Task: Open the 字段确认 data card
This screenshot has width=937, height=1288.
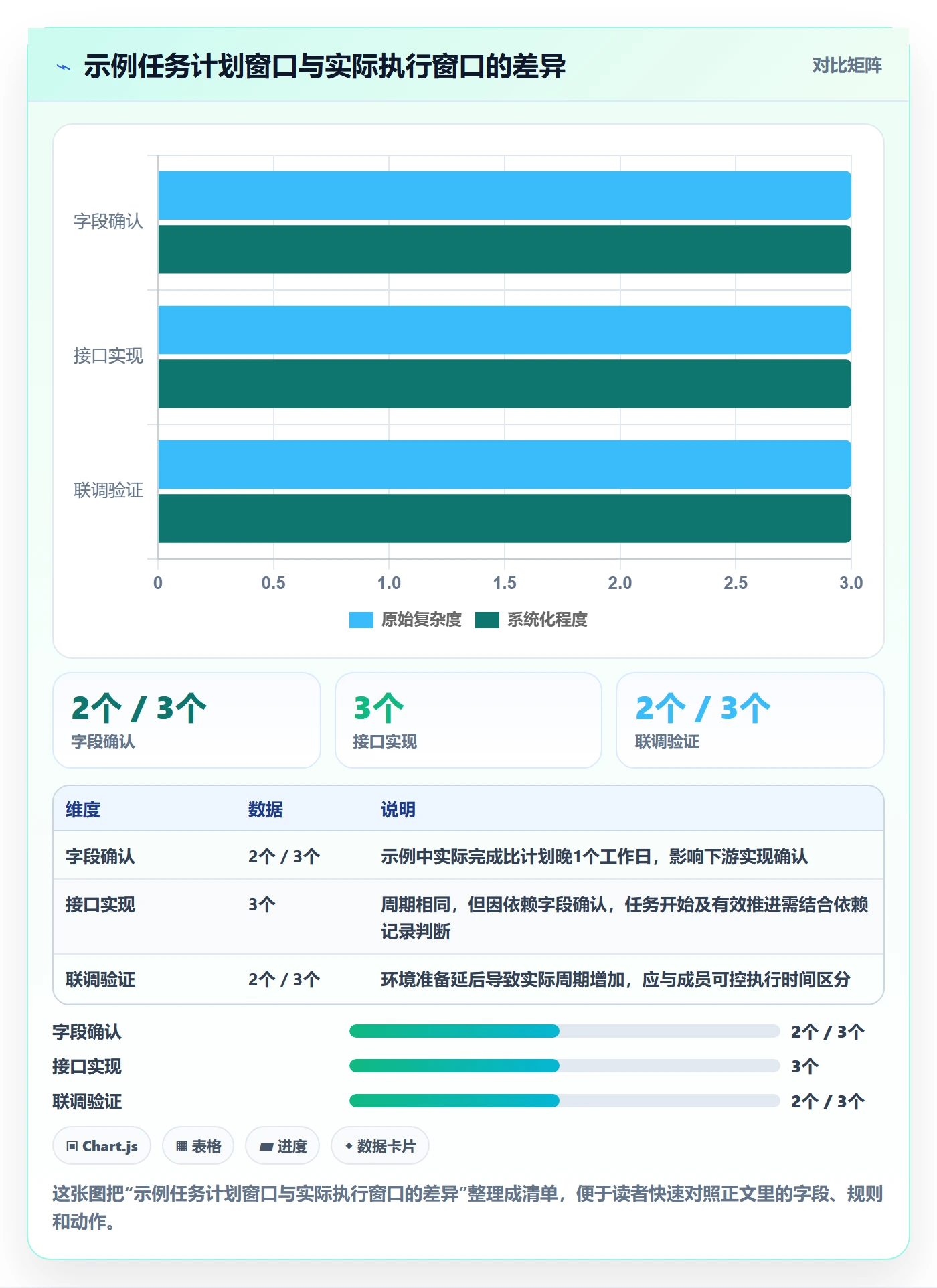Action: [x=187, y=720]
